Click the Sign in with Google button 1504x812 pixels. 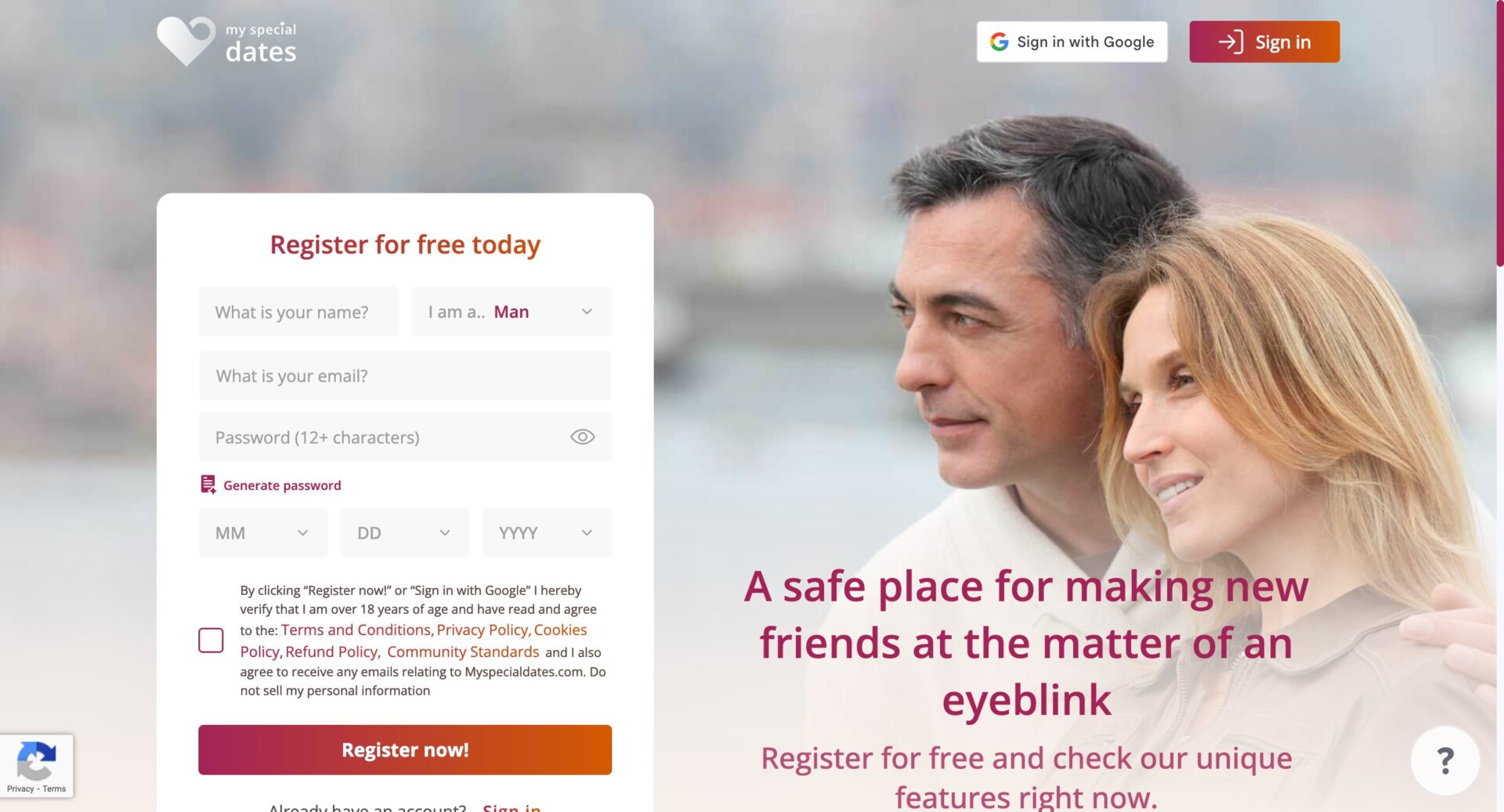pyautogui.click(x=1072, y=42)
